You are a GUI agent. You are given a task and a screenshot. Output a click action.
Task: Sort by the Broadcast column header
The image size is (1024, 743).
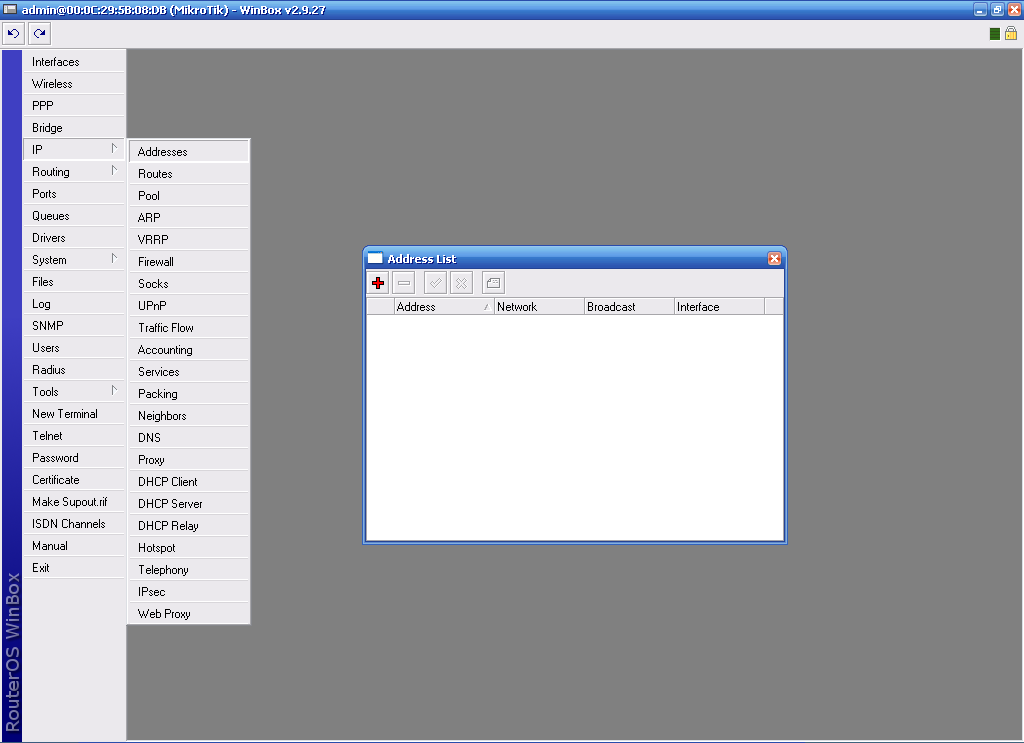coord(629,307)
